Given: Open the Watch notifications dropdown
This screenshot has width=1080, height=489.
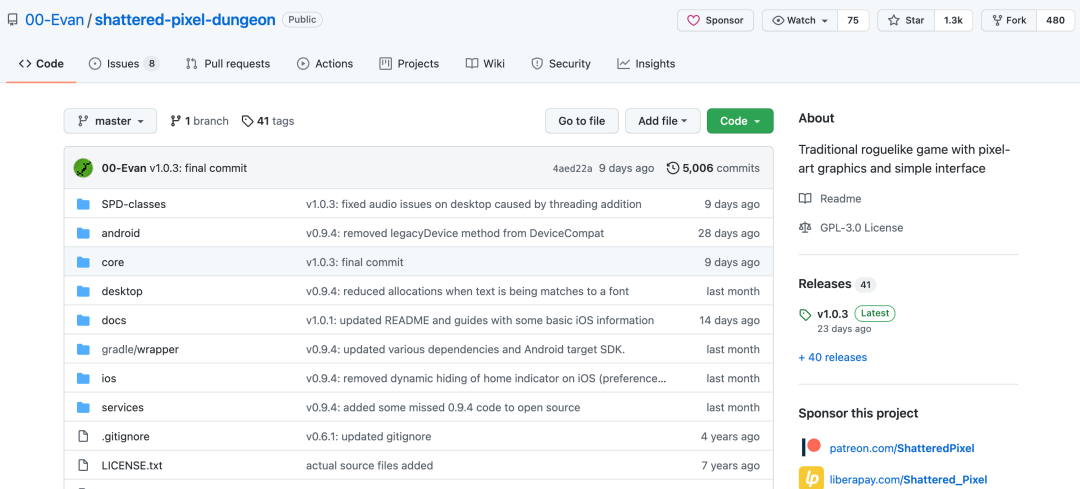Looking at the screenshot, I should pos(800,20).
